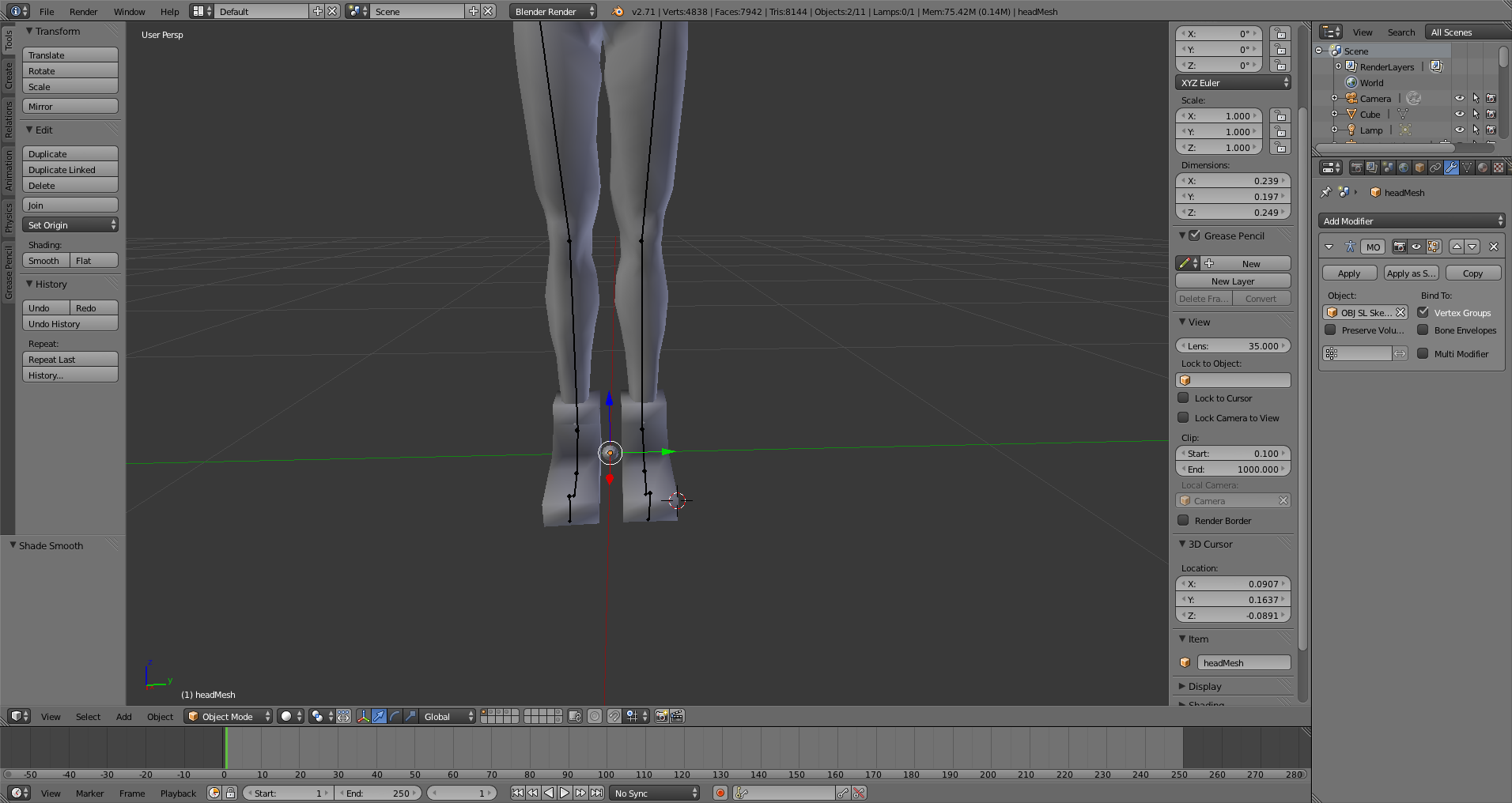Image resolution: width=1512 pixels, height=803 pixels.
Task: Click the red auto-keyframe record button
Action: [x=720, y=793]
